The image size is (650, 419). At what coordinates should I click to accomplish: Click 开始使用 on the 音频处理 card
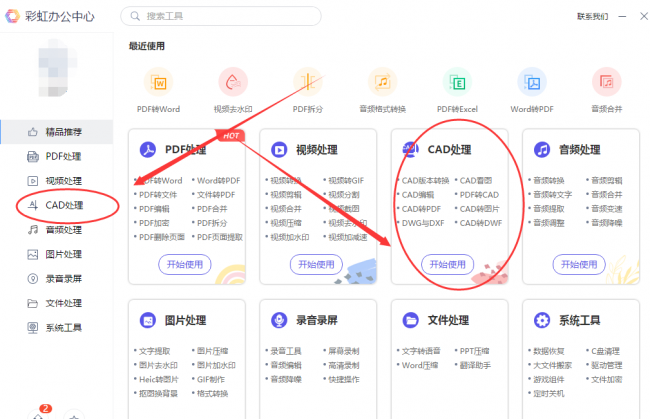click(579, 264)
